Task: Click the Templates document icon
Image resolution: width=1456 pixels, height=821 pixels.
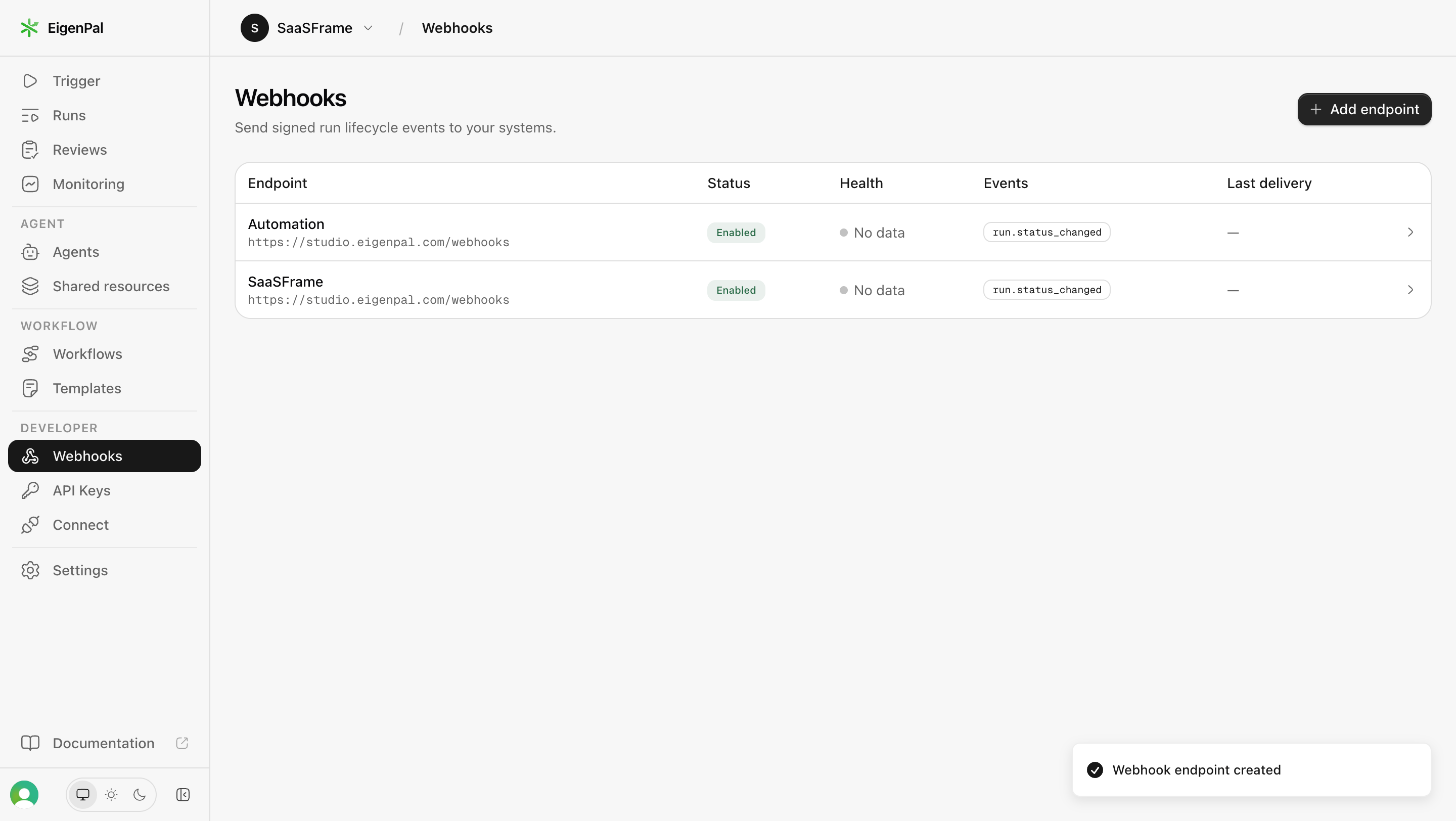Action: pos(30,389)
